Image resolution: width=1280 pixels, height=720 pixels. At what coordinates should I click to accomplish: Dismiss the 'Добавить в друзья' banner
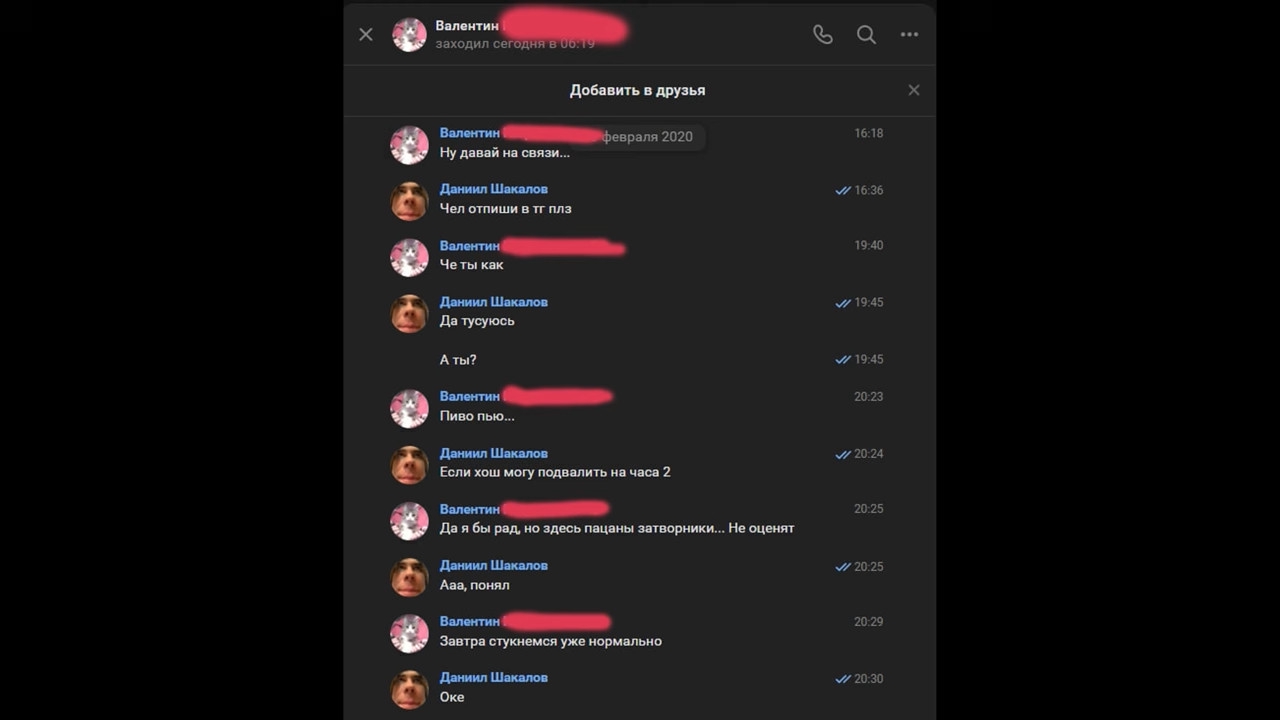click(914, 90)
